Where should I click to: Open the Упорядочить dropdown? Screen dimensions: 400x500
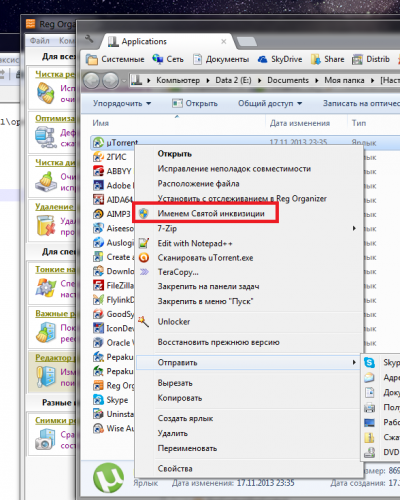tap(122, 103)
